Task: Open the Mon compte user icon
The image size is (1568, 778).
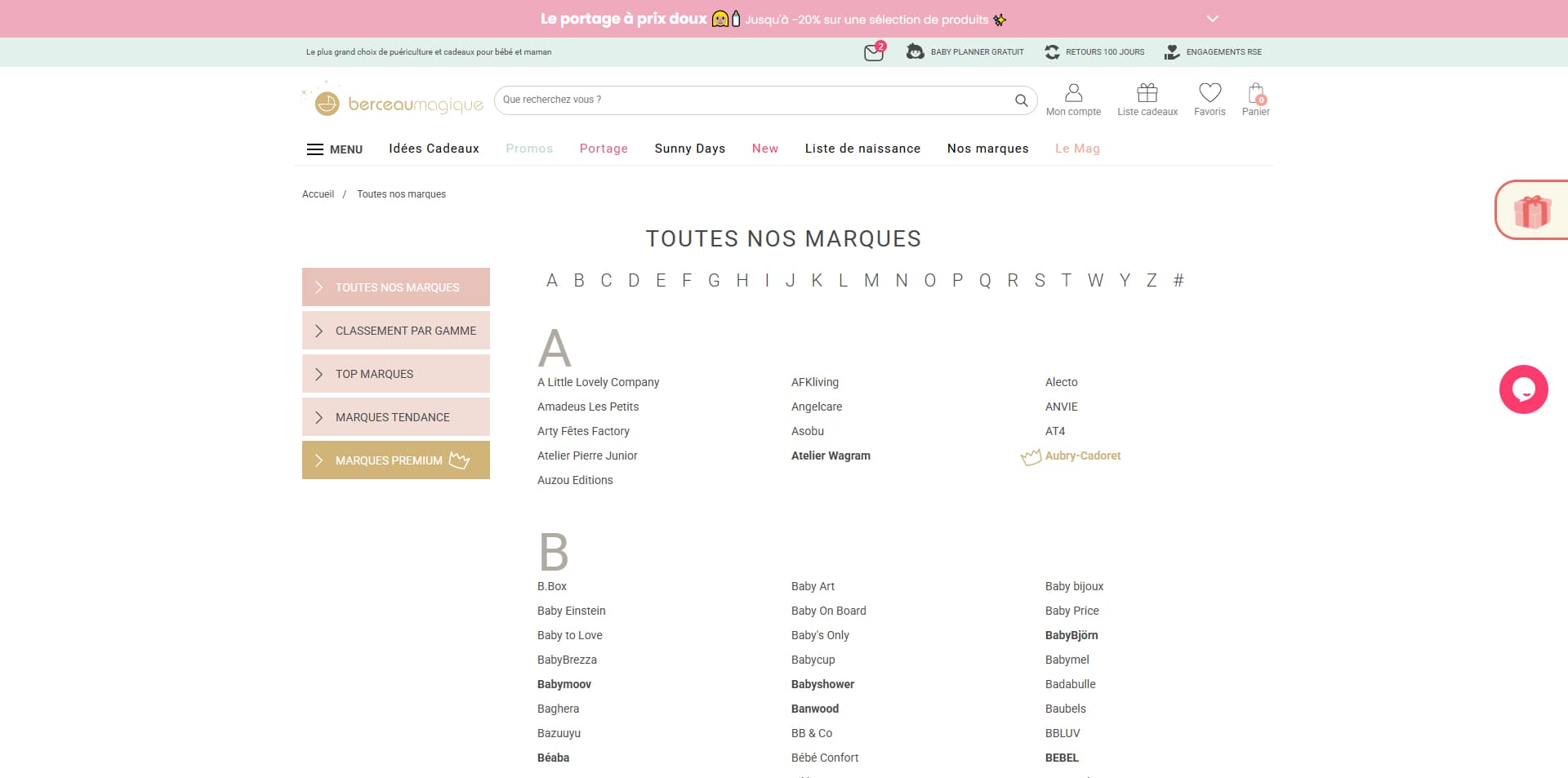Action: click(x=1073, y=92)
